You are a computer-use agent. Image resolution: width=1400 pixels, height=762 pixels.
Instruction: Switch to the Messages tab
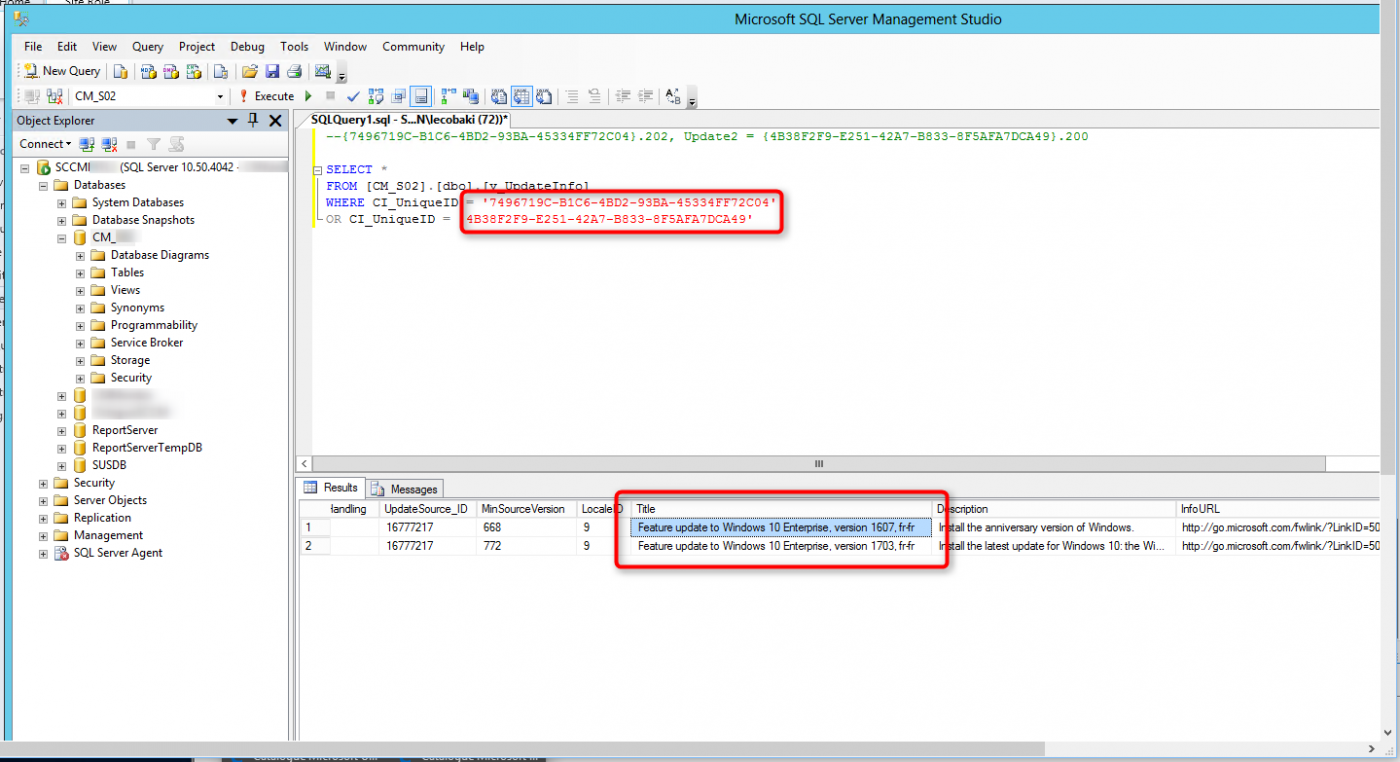click(x=404, y=488)
